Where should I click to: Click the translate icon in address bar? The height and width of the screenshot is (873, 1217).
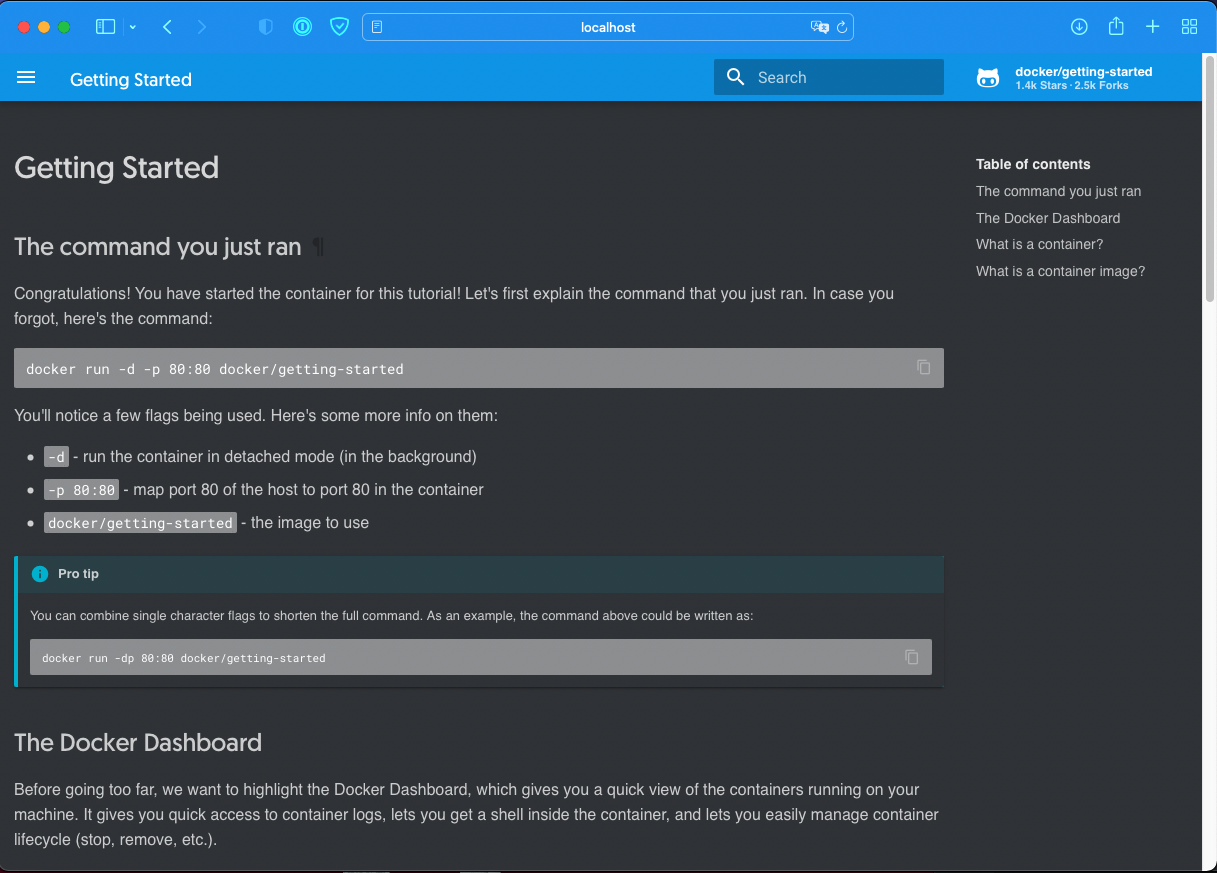(819, 27)
